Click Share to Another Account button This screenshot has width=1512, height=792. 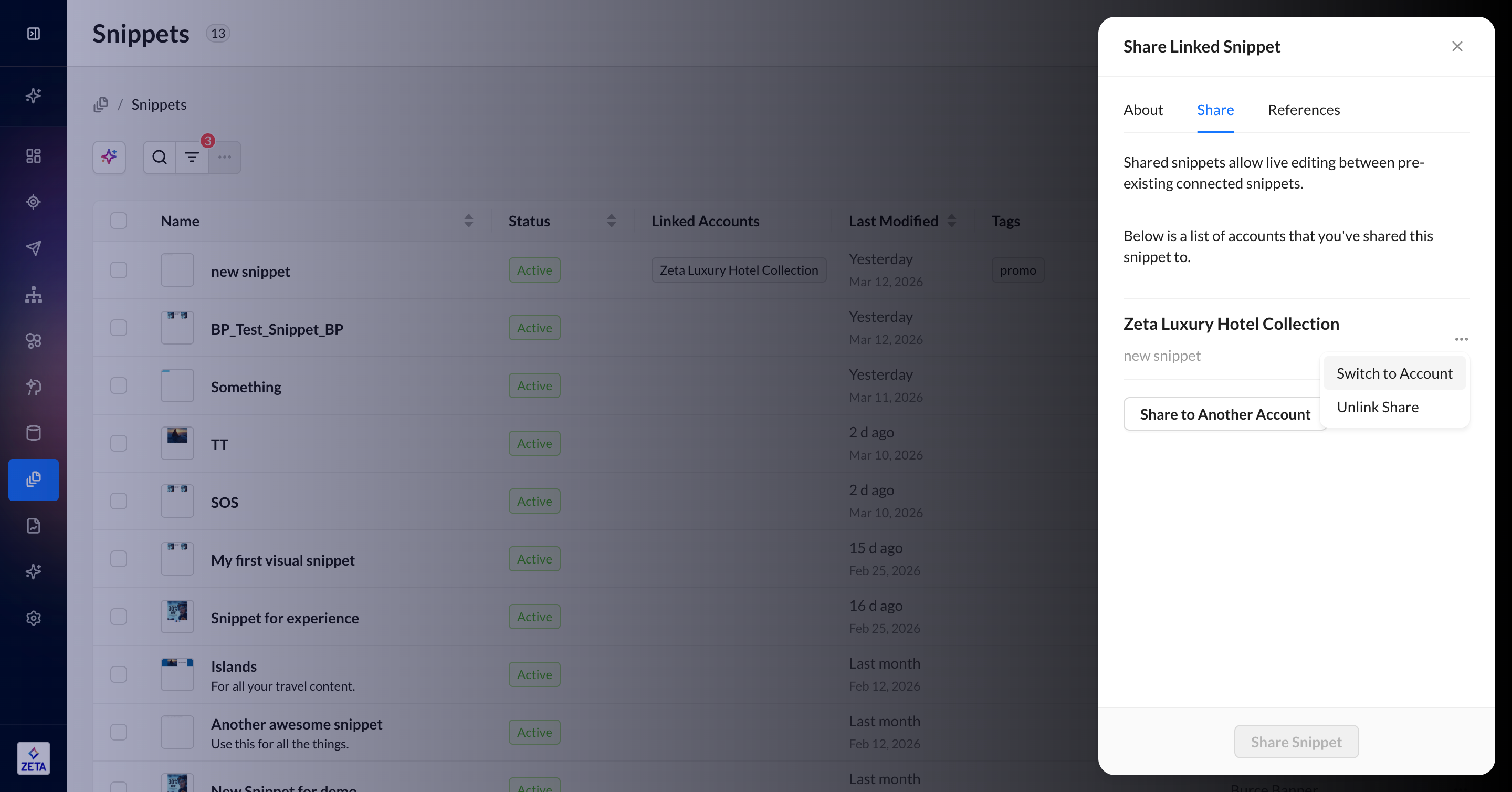coord(1224,414)
